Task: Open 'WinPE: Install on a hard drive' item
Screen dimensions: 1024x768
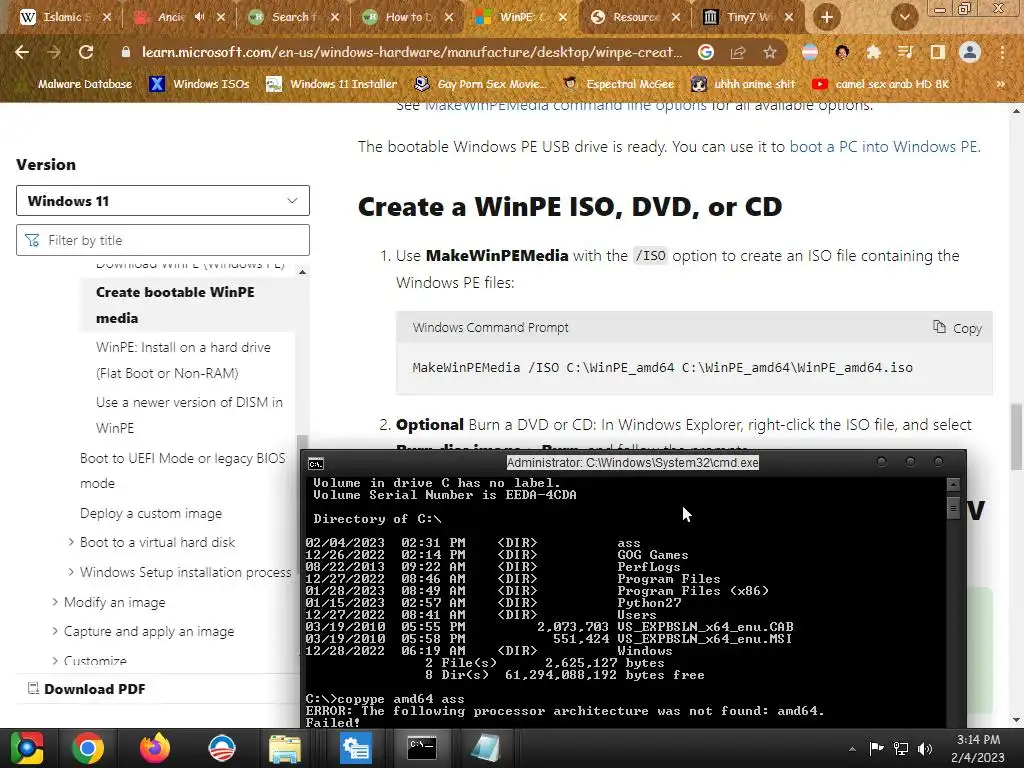Action: (184, 360)
